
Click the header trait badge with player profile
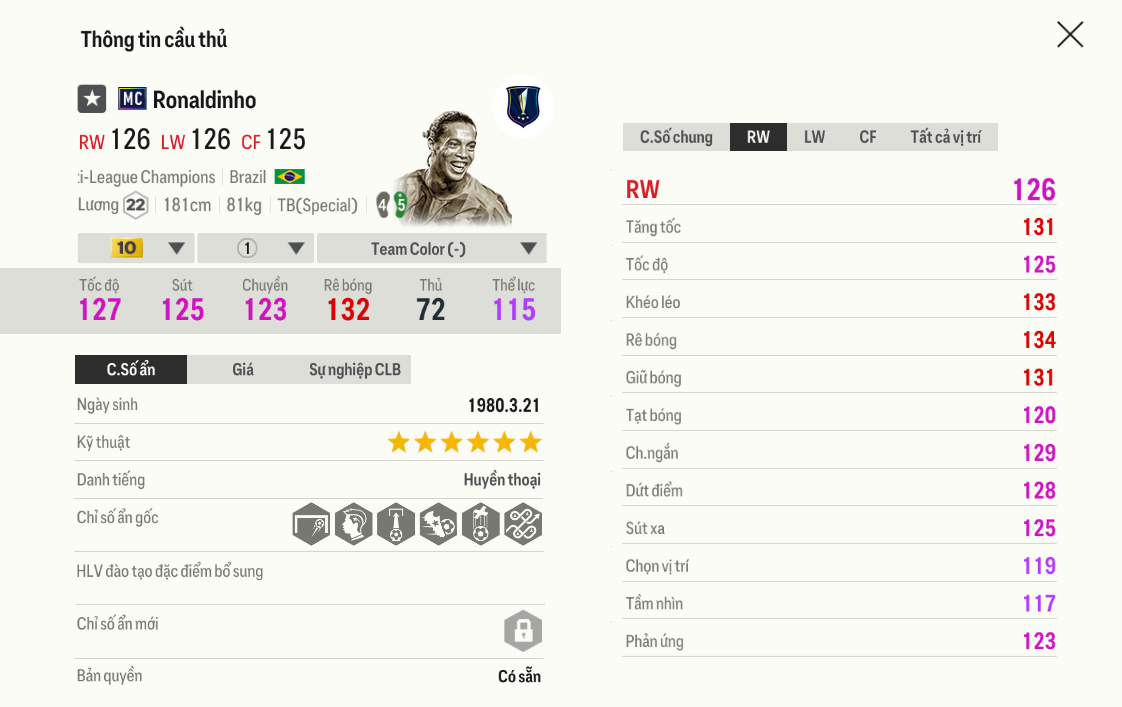pos(354,523)
